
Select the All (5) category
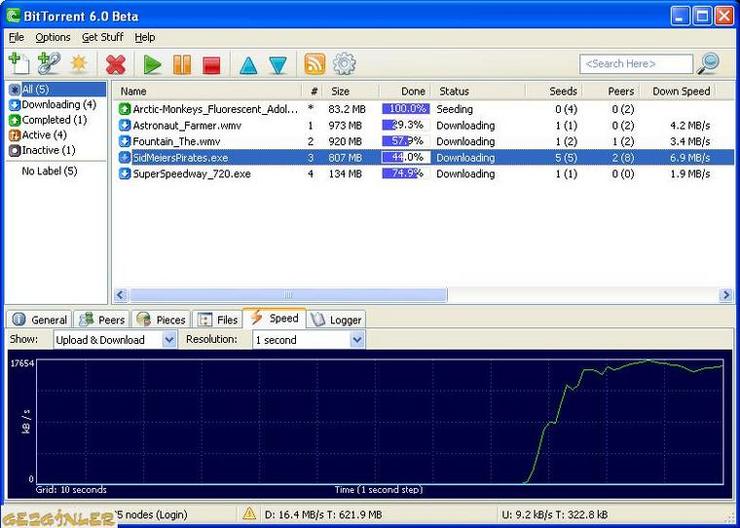pos(57,89)
